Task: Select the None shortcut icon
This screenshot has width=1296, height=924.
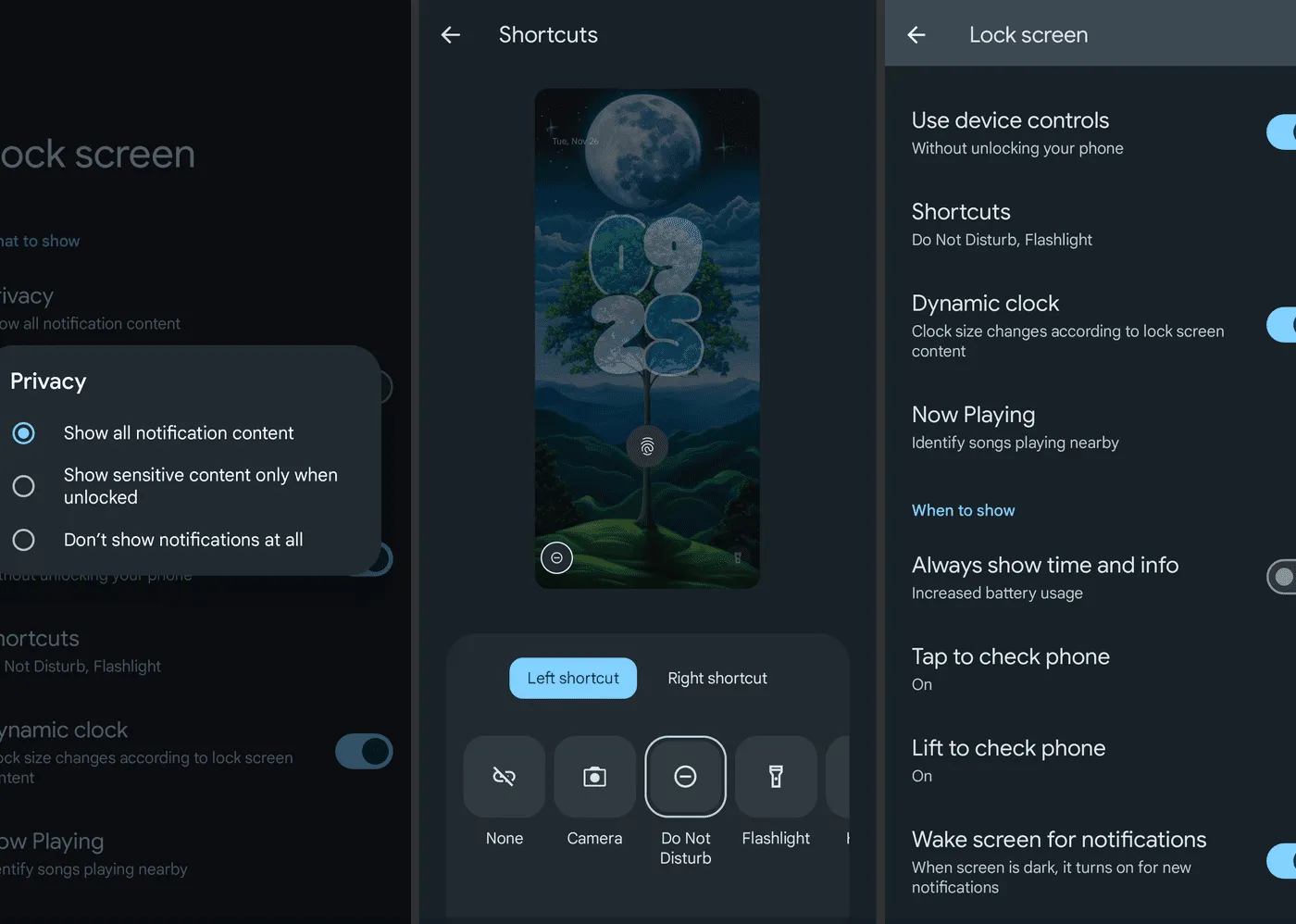Action: point(504,777)
